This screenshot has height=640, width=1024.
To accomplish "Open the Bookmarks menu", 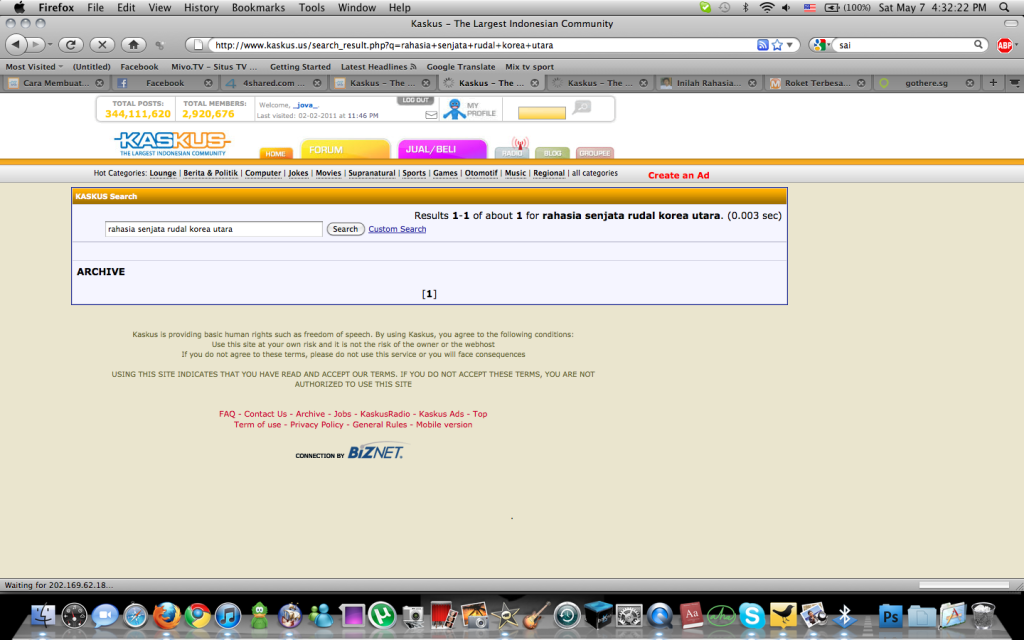I will pos(258,8).
